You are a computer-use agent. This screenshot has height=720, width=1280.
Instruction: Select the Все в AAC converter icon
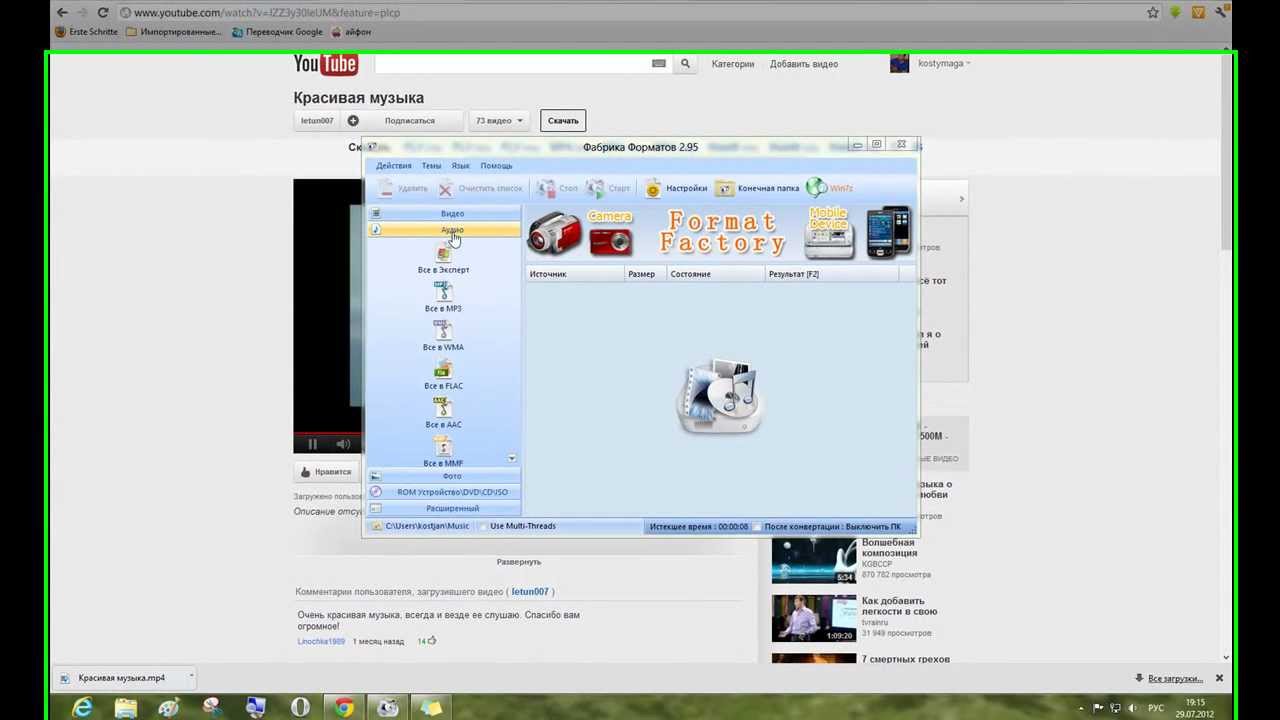[443, 408]
